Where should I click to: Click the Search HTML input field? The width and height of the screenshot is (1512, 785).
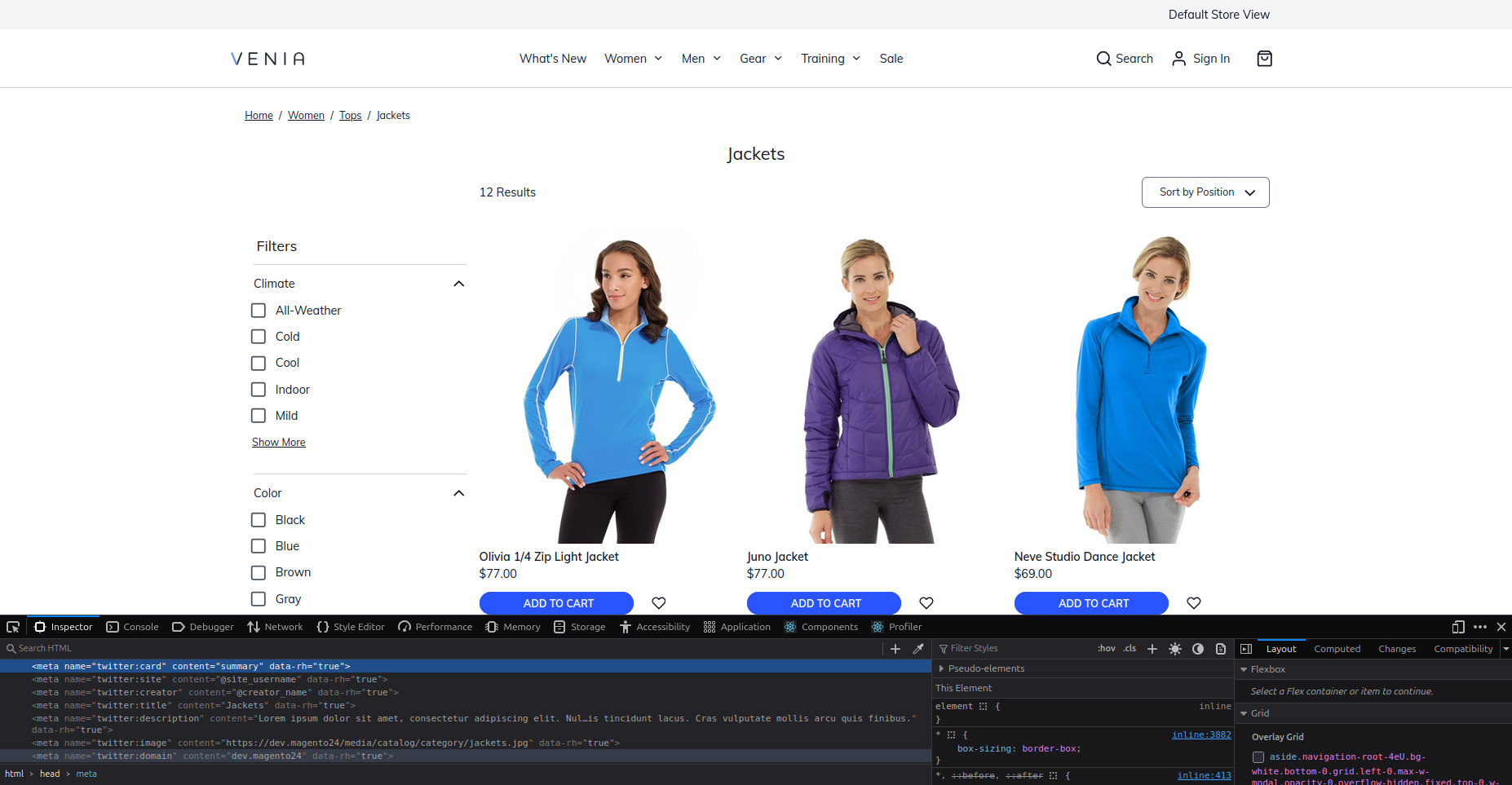440,649
